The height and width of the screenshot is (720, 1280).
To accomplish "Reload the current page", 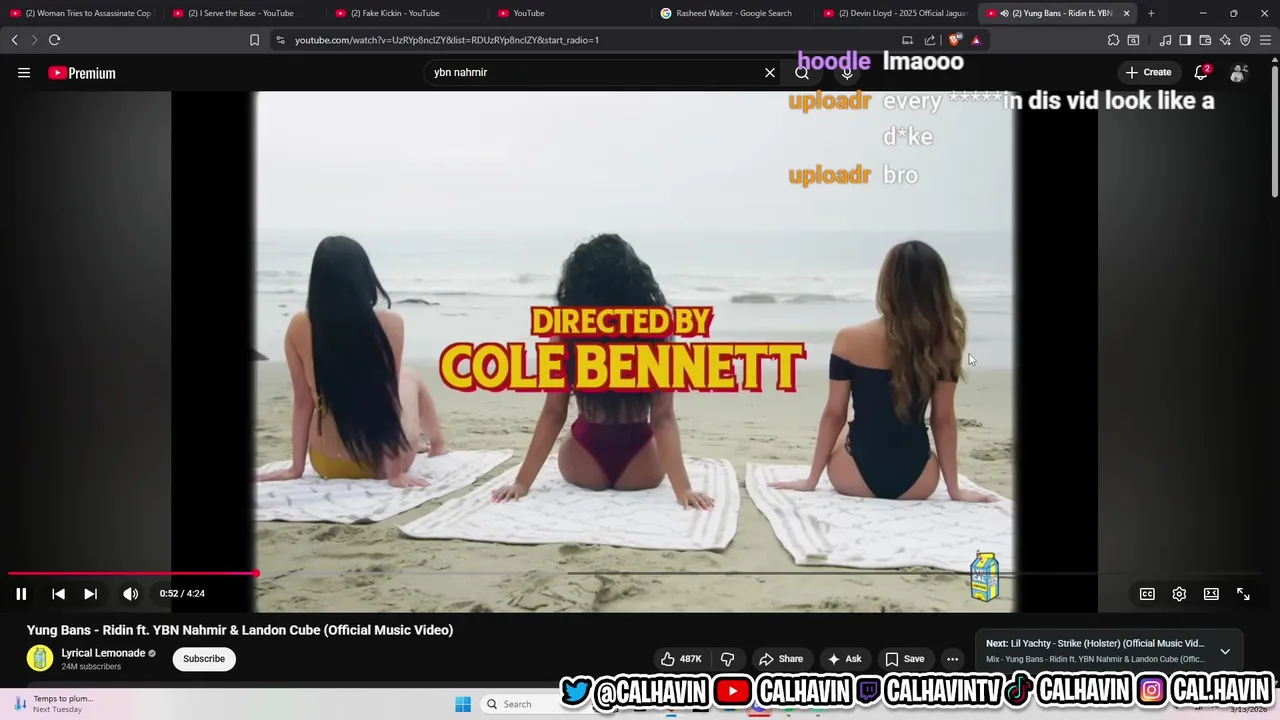I will (x=54, y=40).
